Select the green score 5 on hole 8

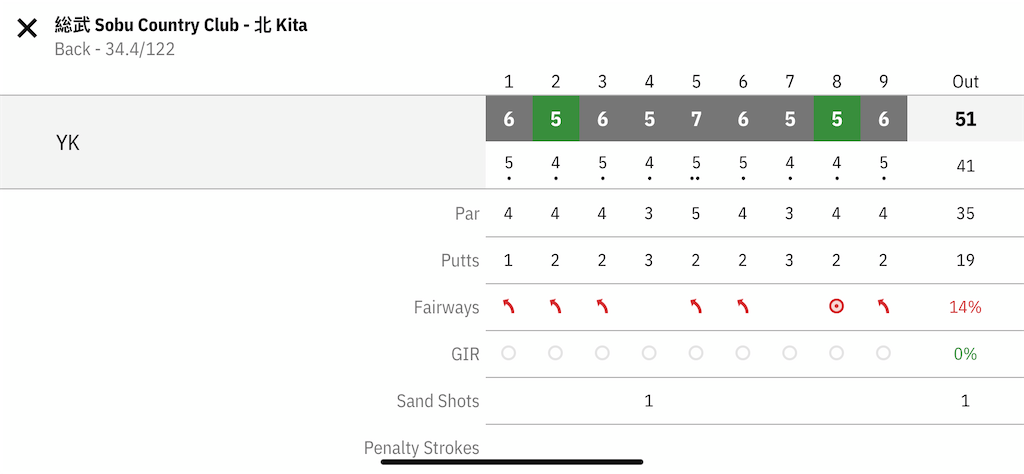point(837,118)
